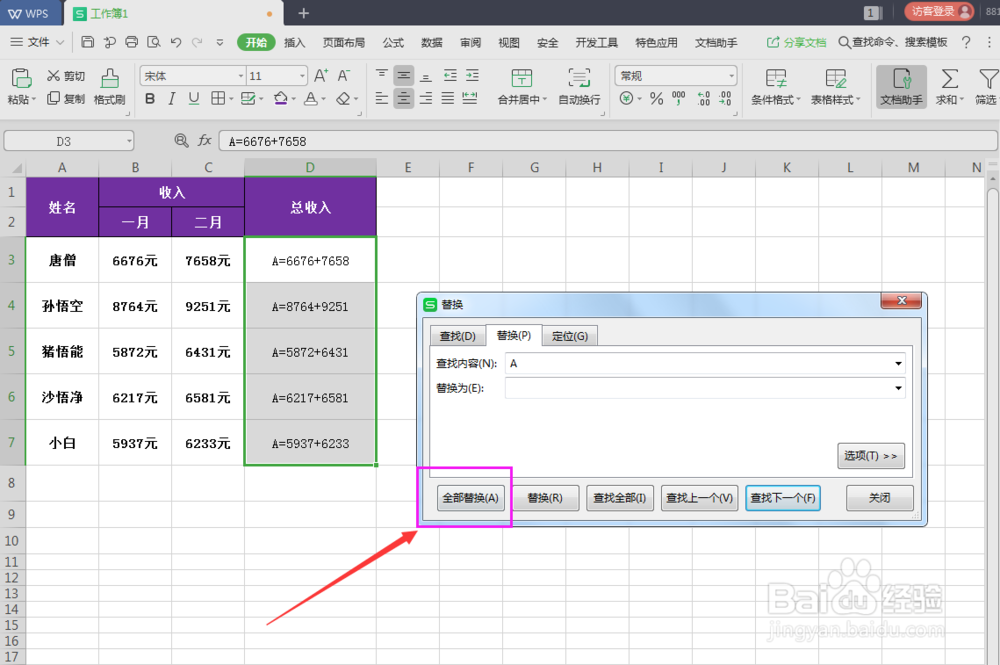Expand 替换为 dropdown arrow in dialog

898,388
